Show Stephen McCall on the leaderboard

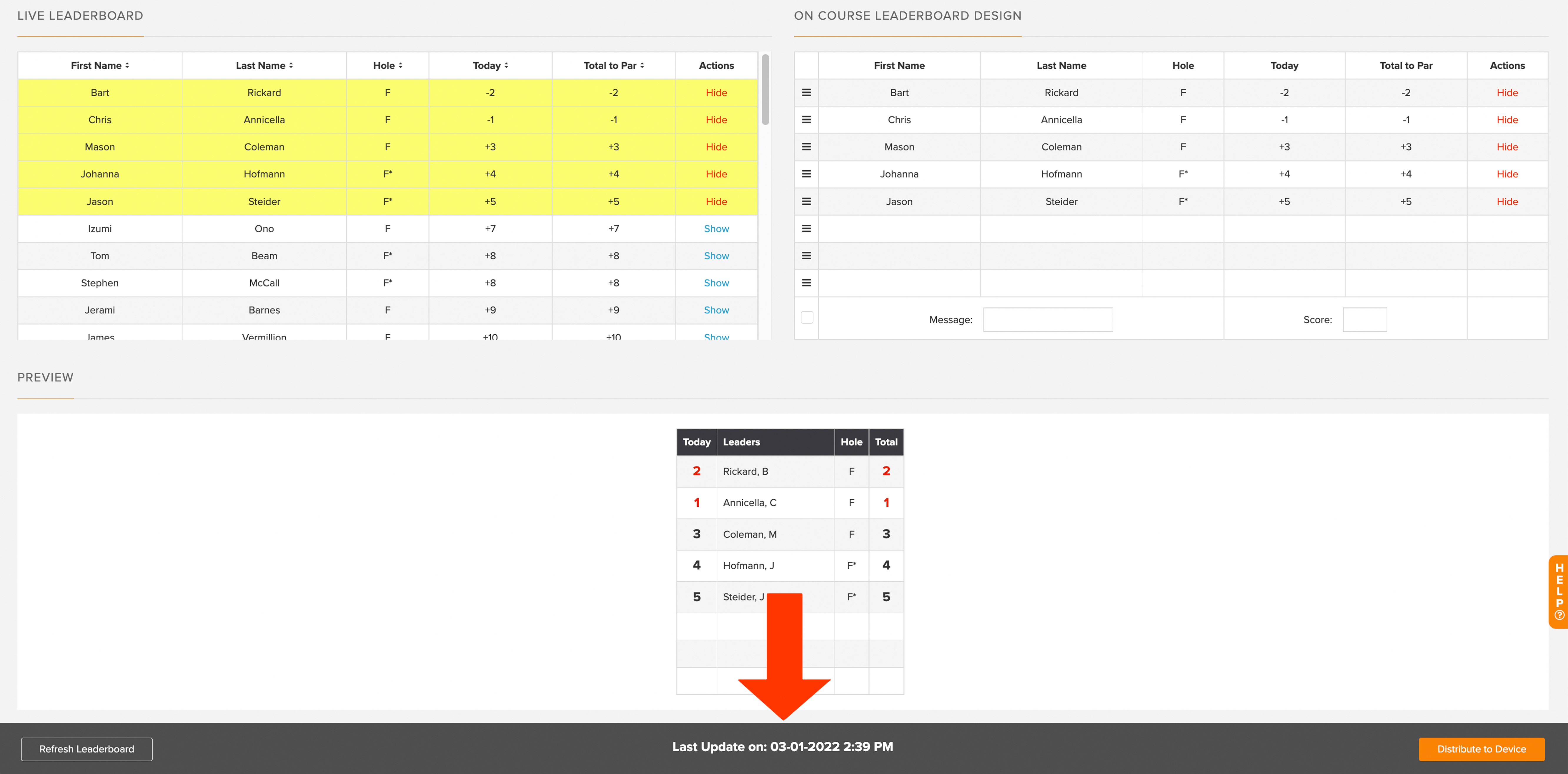(716, 283)
